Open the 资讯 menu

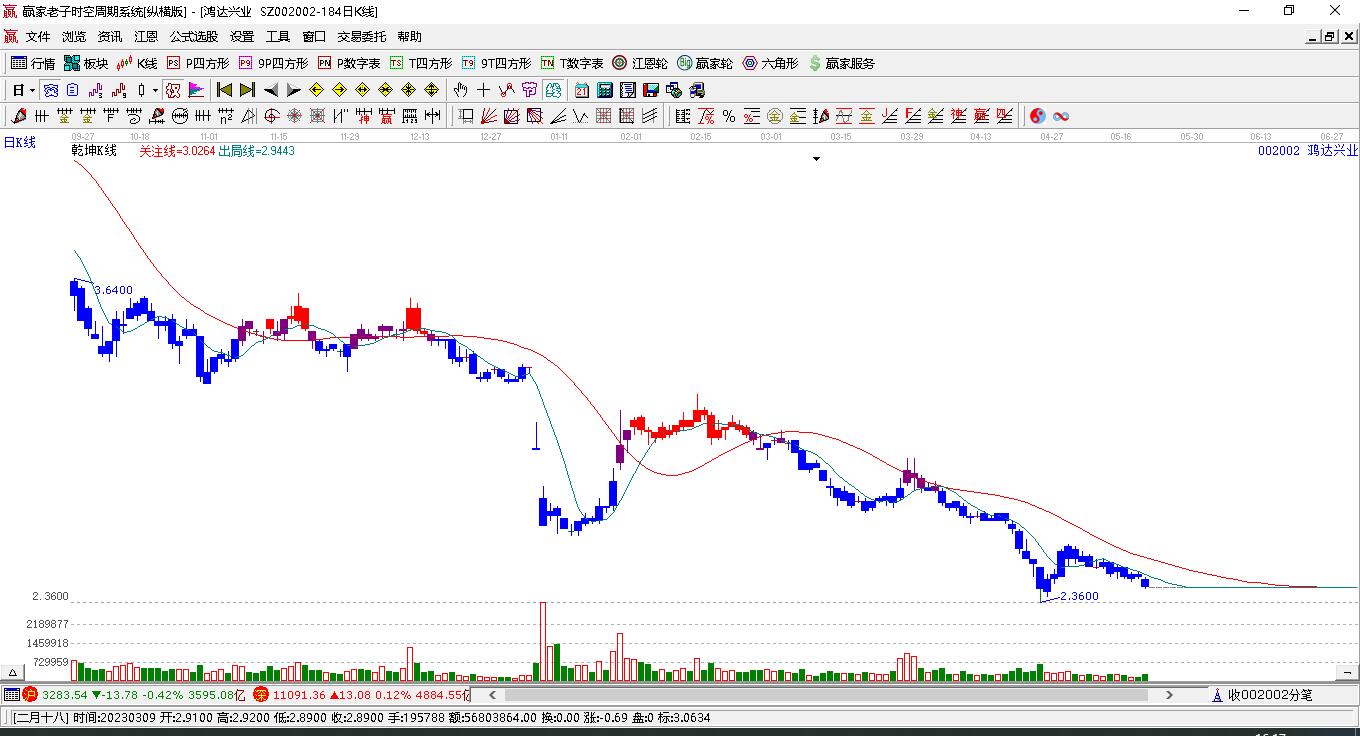click(110, 37)
